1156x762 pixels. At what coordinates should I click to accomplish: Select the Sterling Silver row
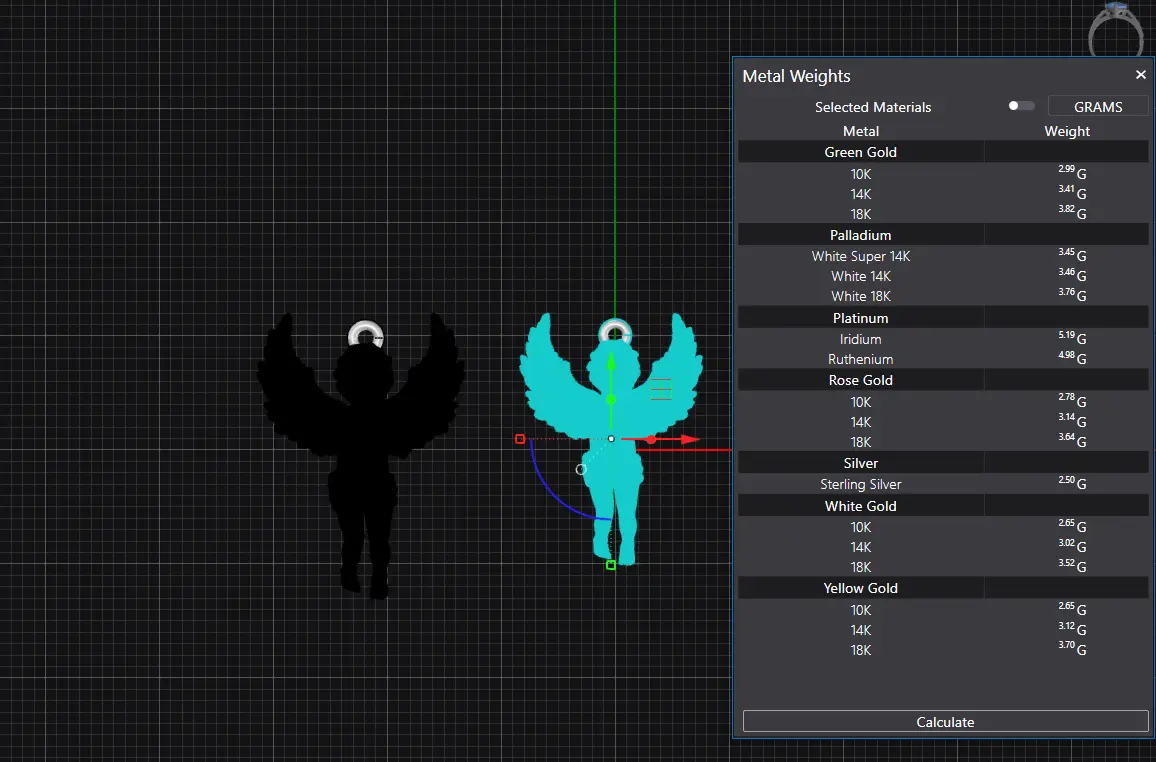(x=860, y=484)
